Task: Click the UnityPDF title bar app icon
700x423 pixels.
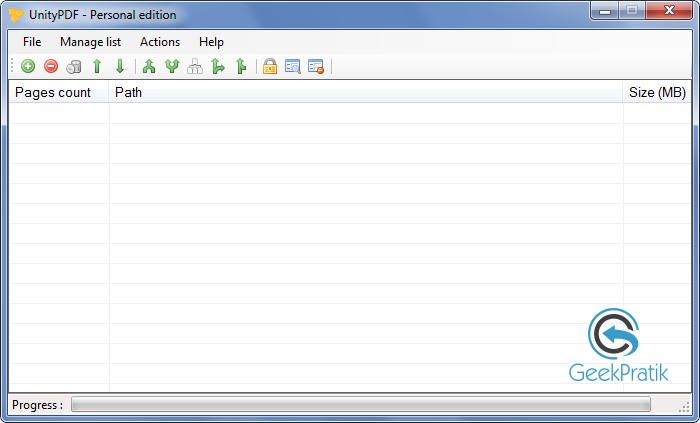Action: pos(16,14)
